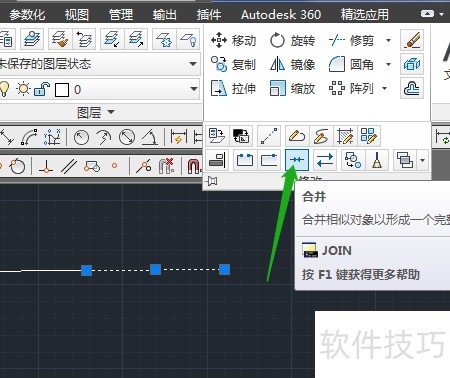Open the layer 0 list dropdown arrow
The height and width of the screenshot is (378, 450).
(193, 89)
